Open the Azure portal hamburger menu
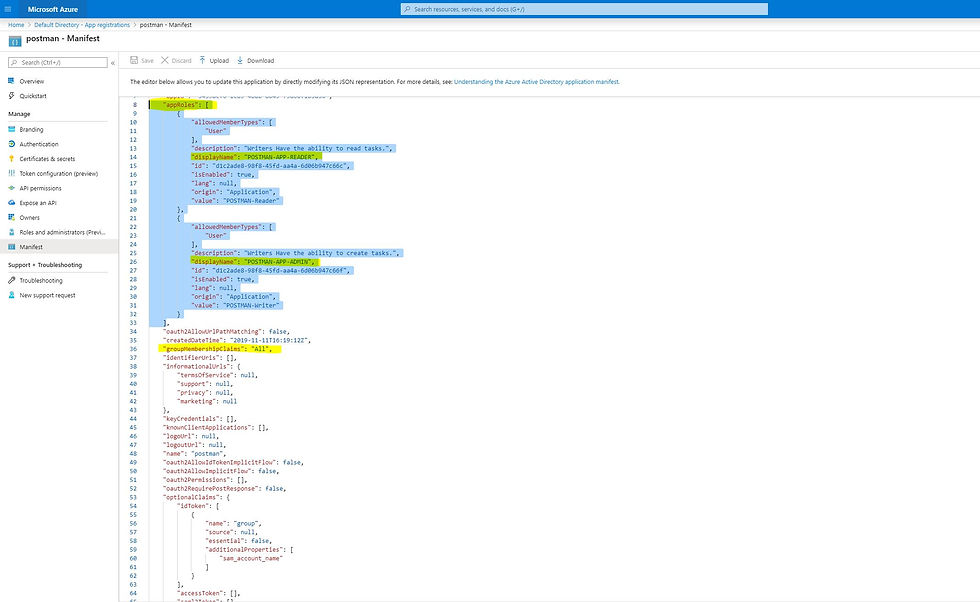Screen dimensions: 980x602 pyautogui.click(x=8, y=9)
